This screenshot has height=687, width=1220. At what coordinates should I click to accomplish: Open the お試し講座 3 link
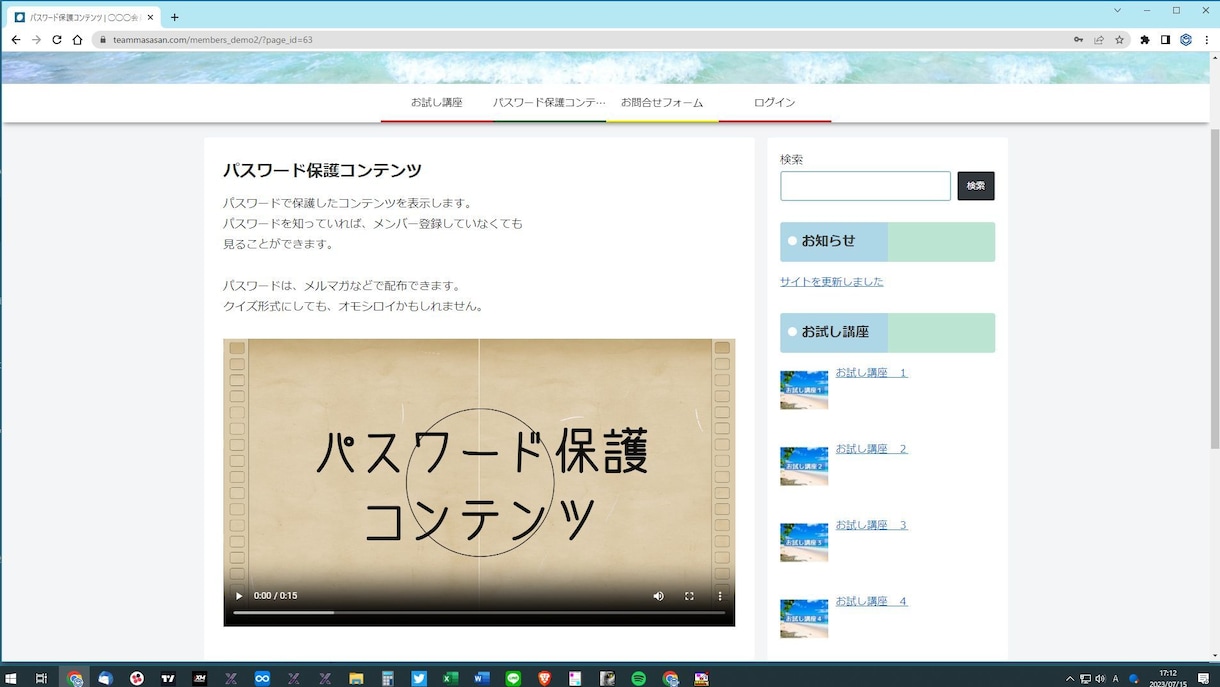pyautogui.click(x=872, y=525)
